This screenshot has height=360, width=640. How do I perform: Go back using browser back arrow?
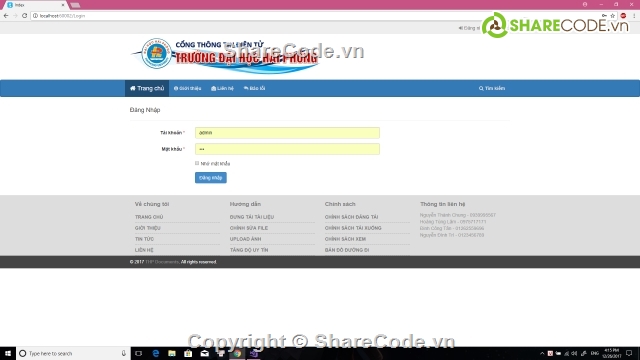point(6,16)
